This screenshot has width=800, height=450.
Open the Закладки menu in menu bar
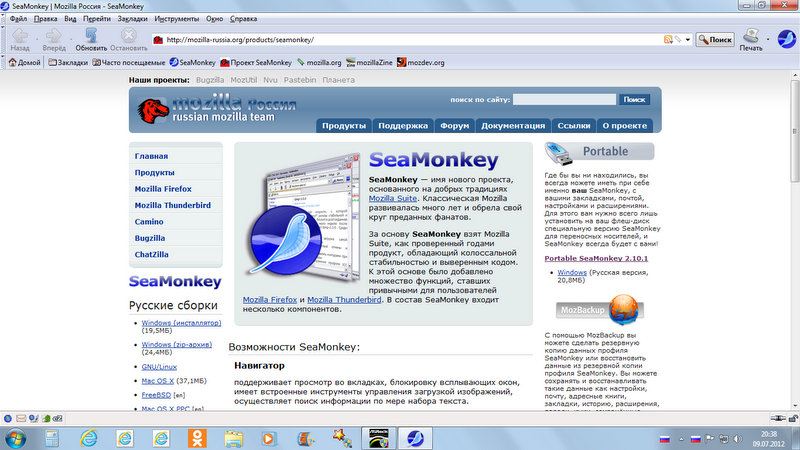pyautogui.click(x=132, y=19)
